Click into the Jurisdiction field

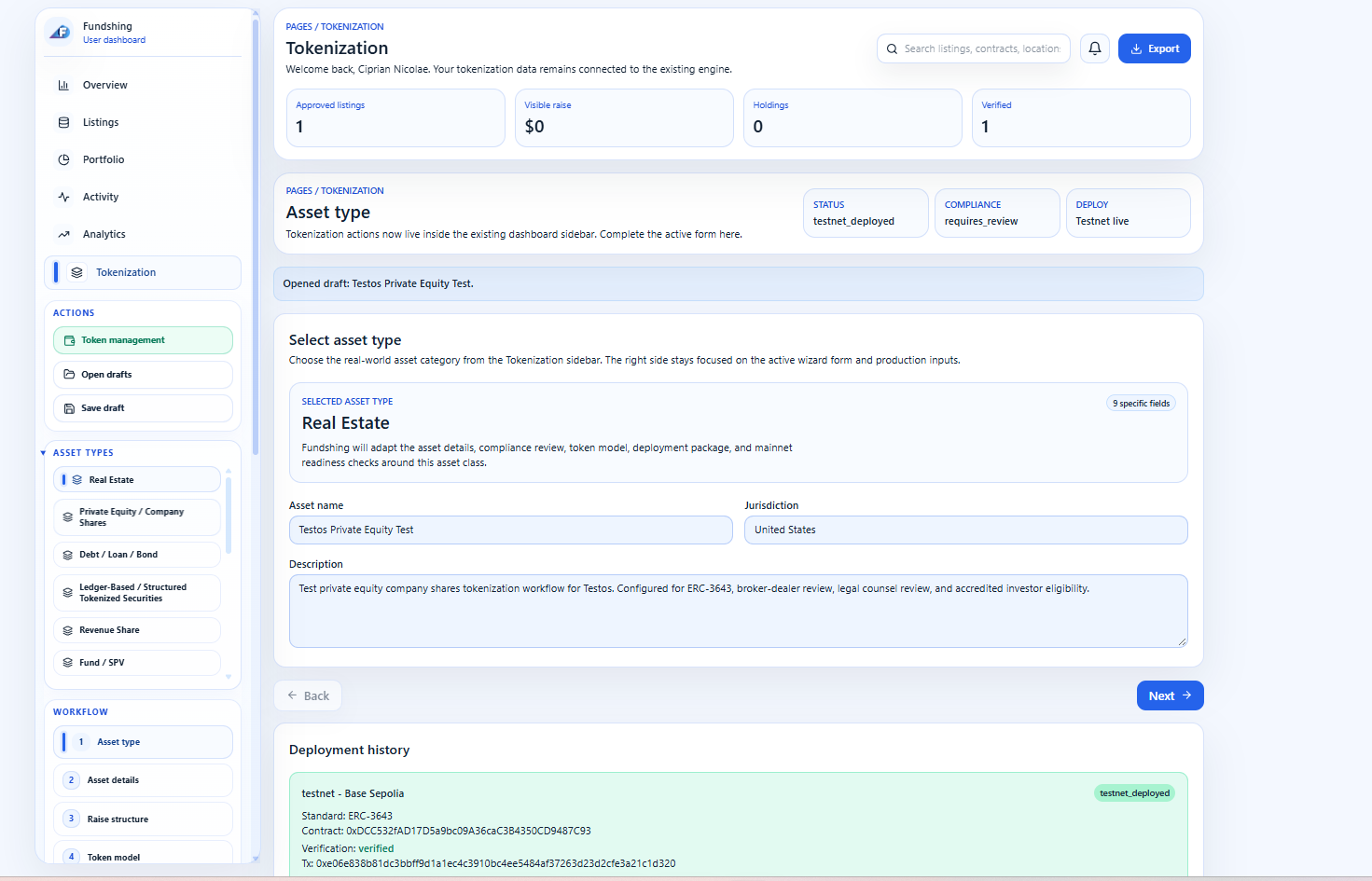(966, 530)
